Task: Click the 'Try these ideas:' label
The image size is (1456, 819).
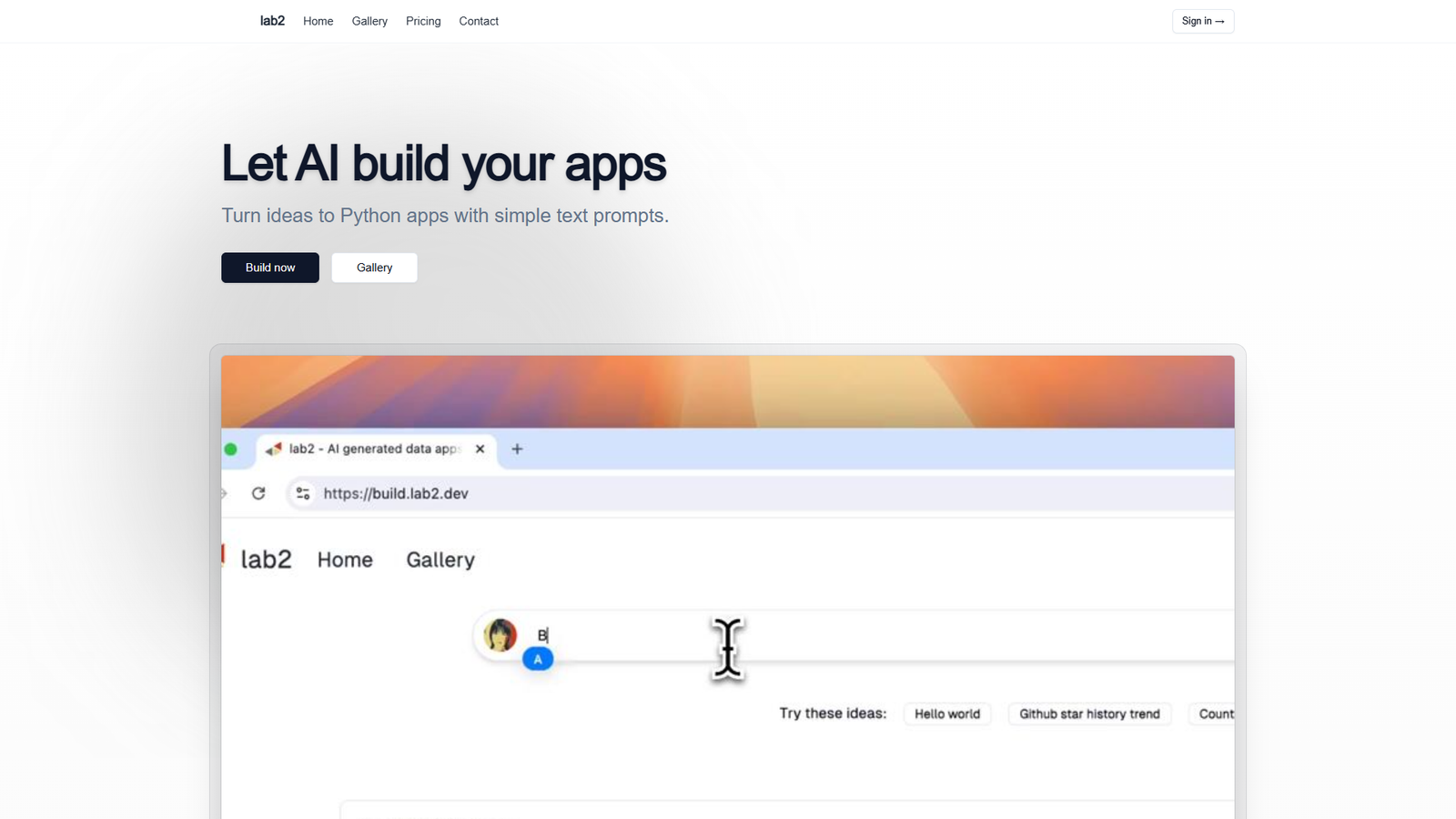Action: click(833, 713)
